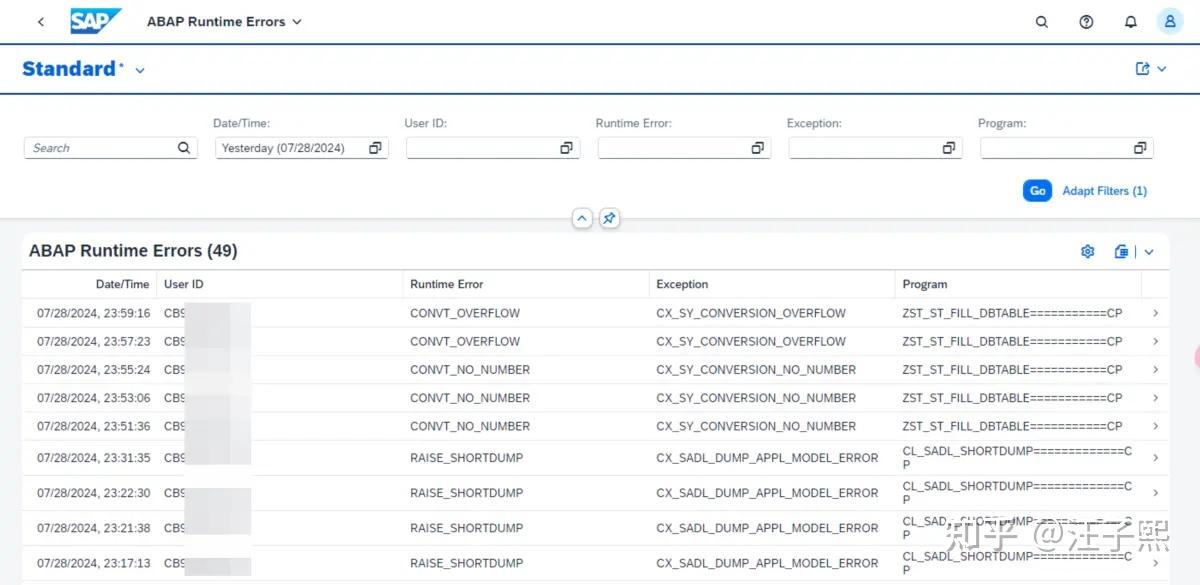Image resolution: width=1200 pixels, height=585 pixels.
Task: Open the Program field value help
Action: [1139, 147]
